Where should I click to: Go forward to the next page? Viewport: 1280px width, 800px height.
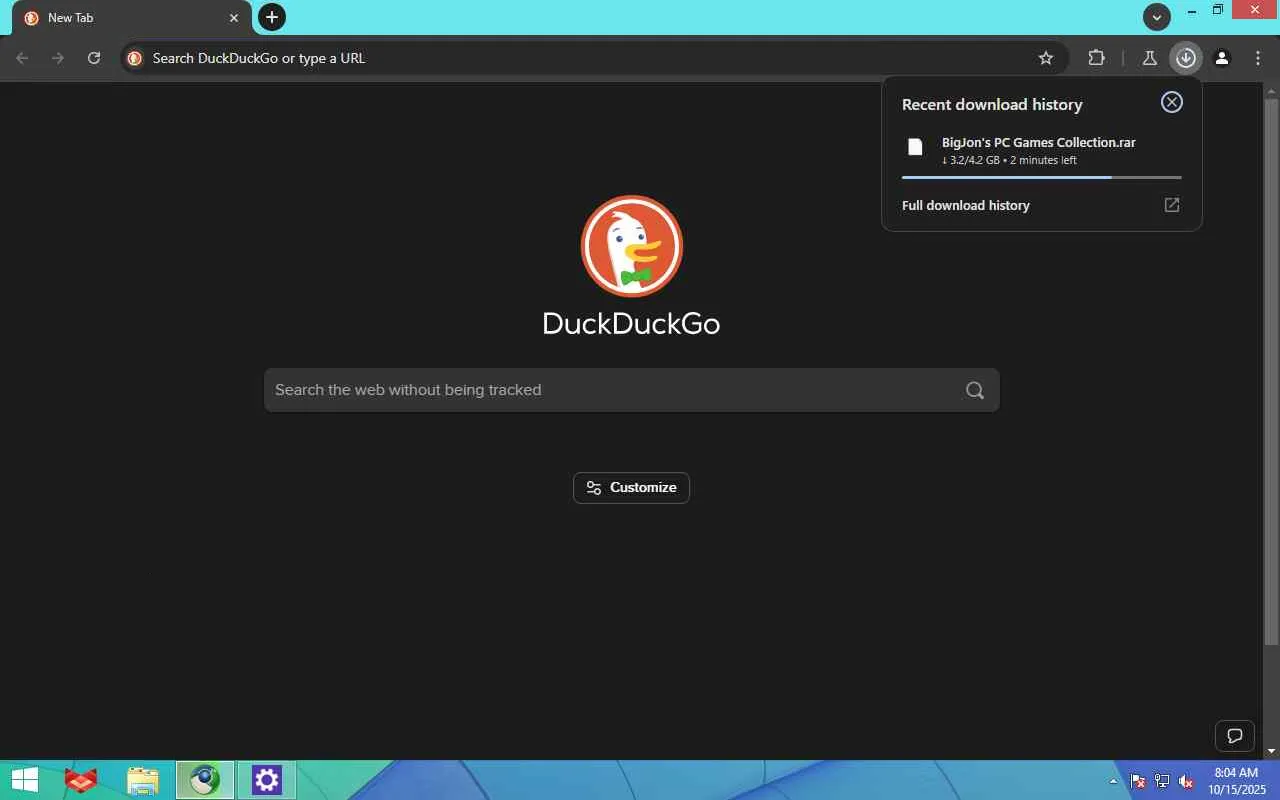pyautogui.click(x=58, y=58)
